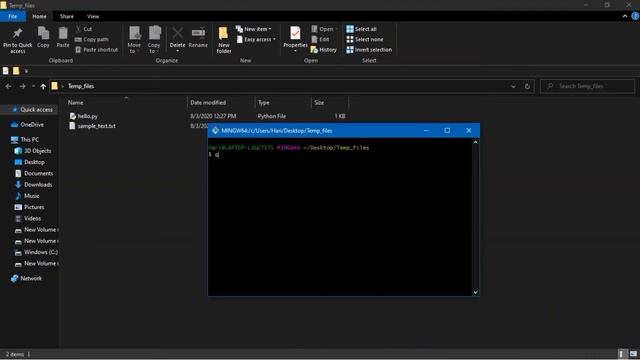Image resolution: width=640 pixels, height=360 pixels.
Task: Open Downloads in sidebar
Action: pos(33,184)
